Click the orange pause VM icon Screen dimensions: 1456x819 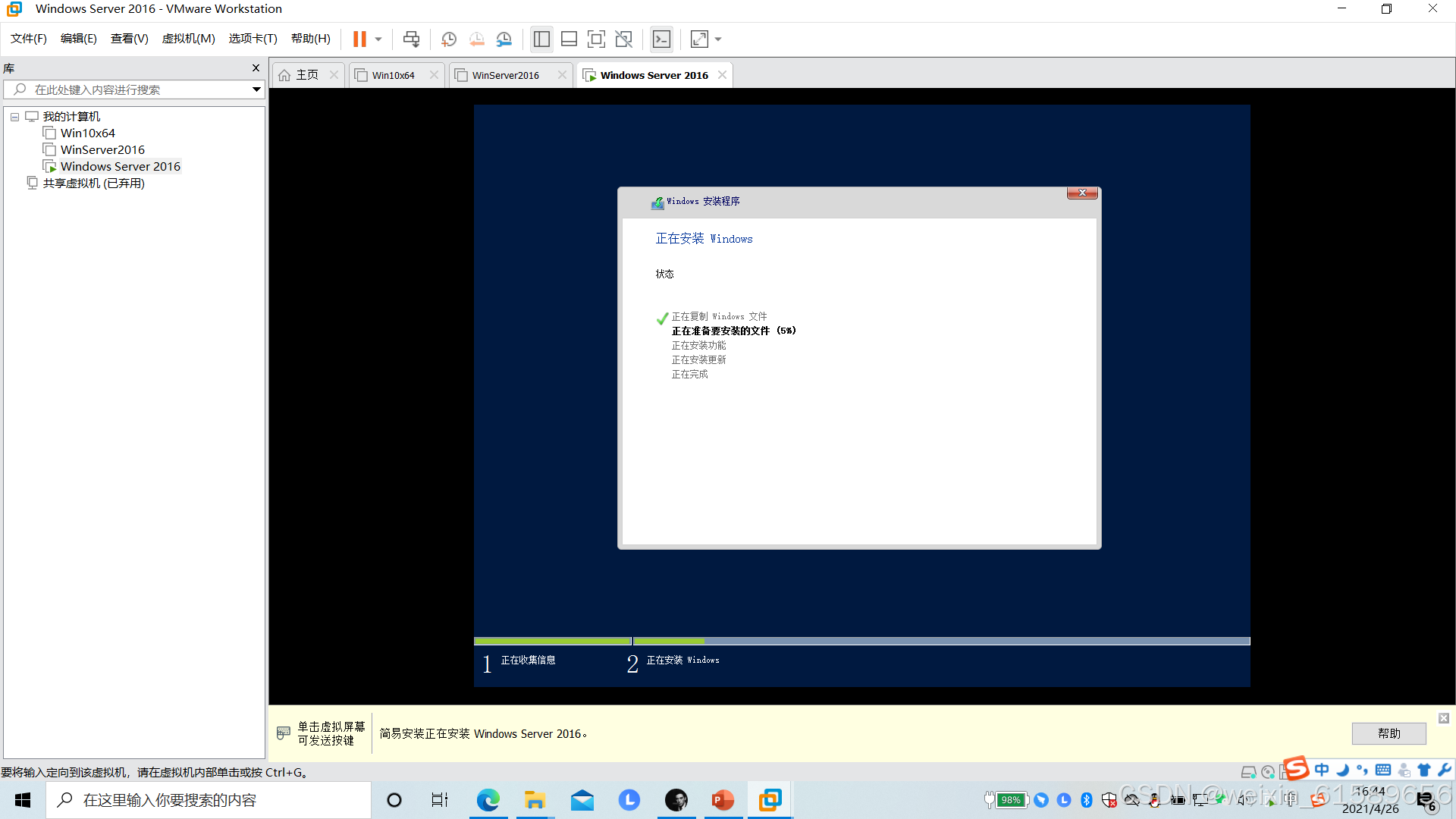[x=359, y=39]
